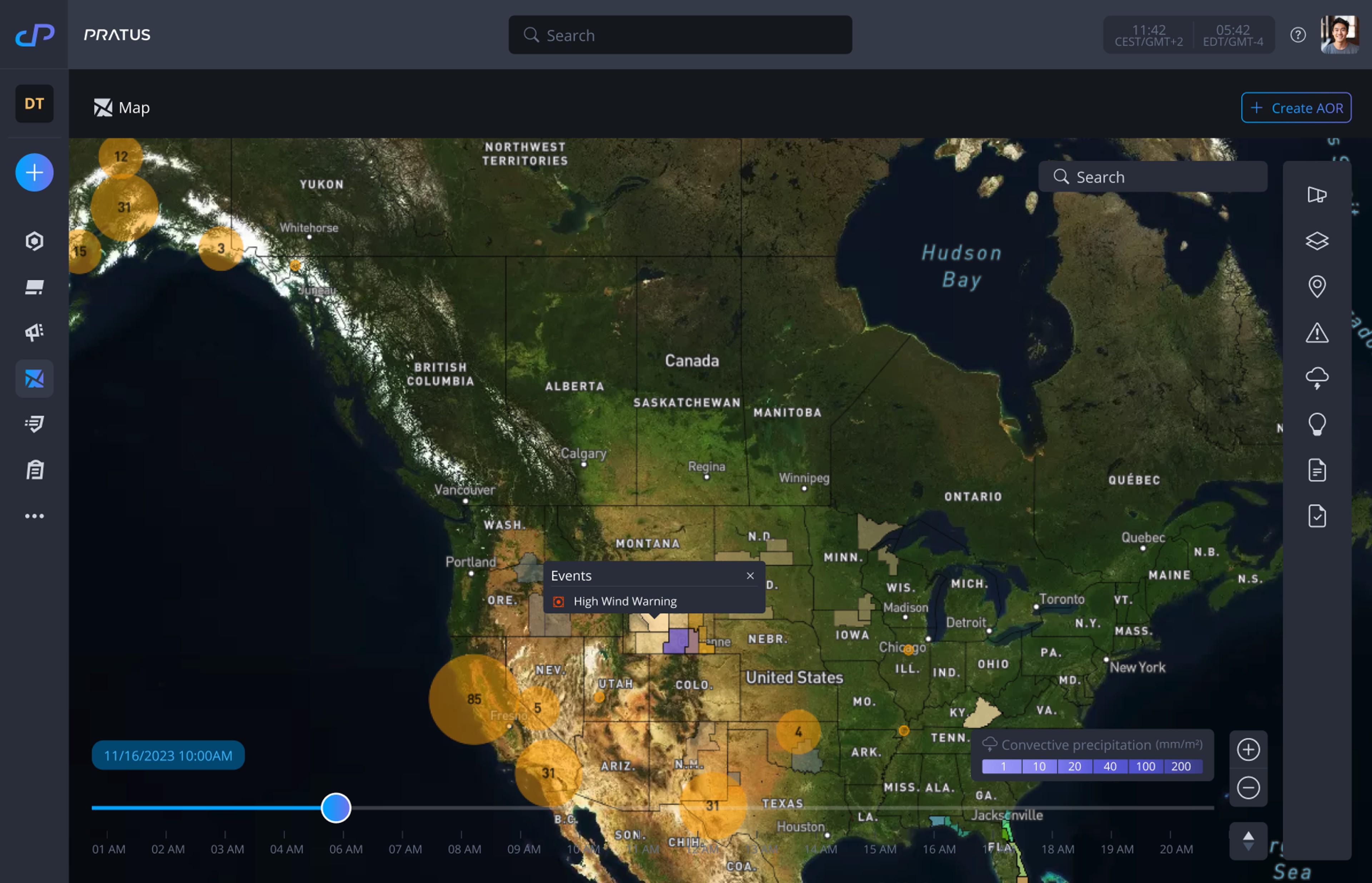Image resolution: width=1372 pixels, height=883 pixels.
Task: Jump to 04 AM on the timeline
Action: 287,849
